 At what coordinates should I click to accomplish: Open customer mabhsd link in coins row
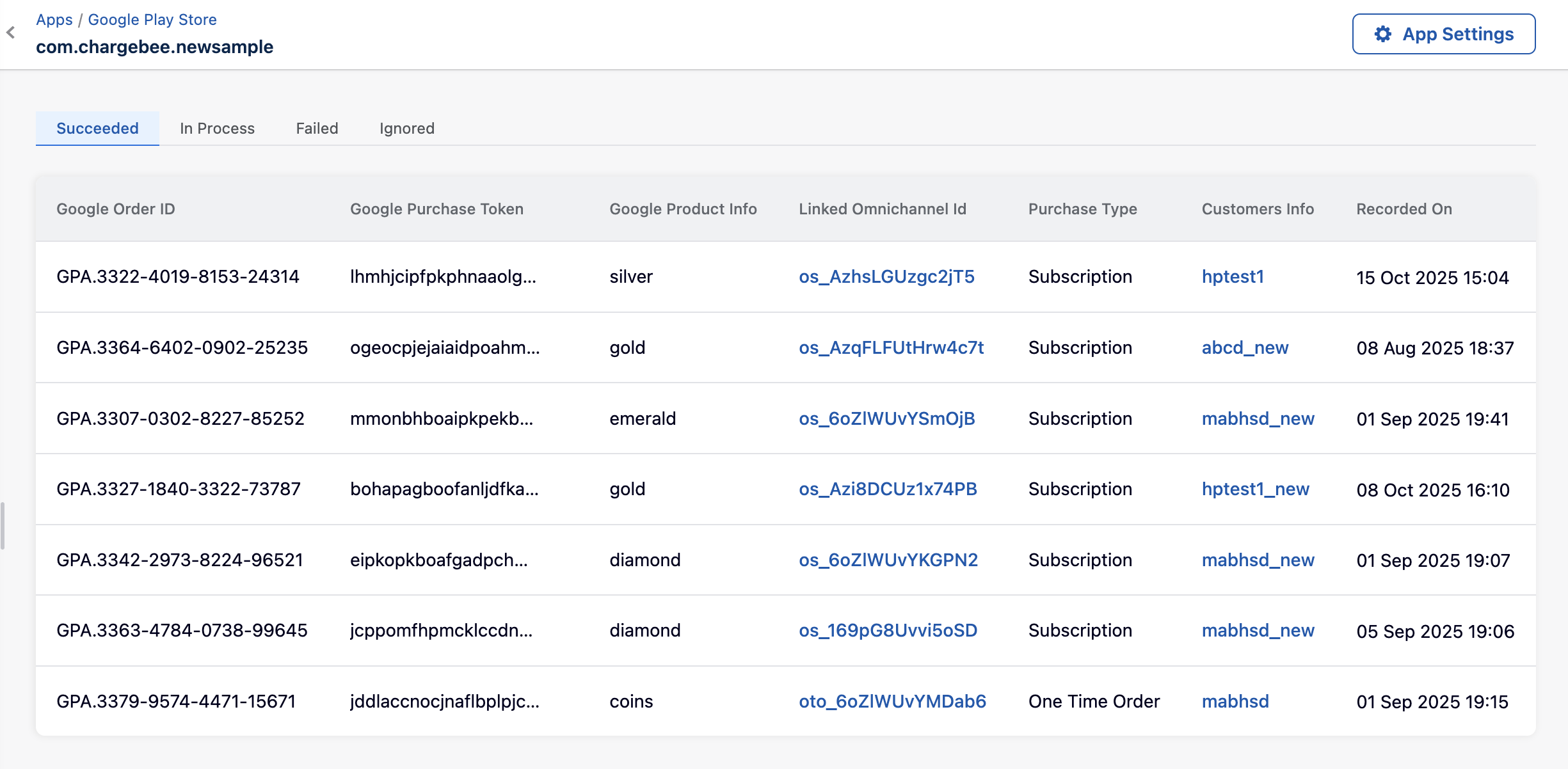click(1235, 702)
